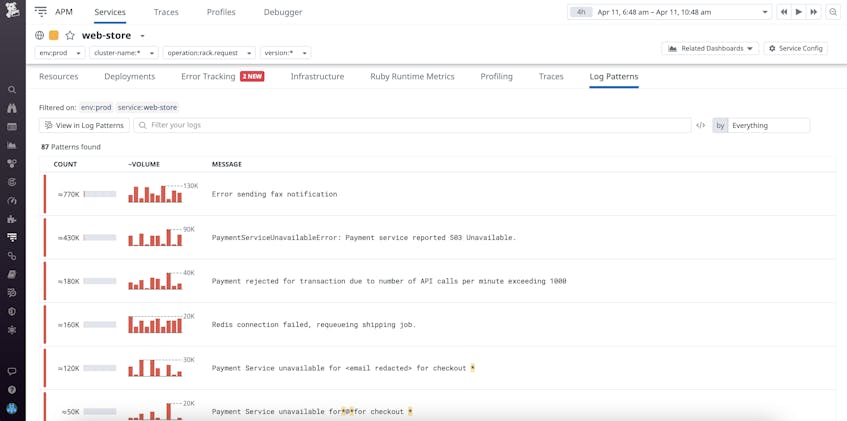The image size is (847, 421).
Task: Open the Traces tab beside Profiling
Action: 551,77
